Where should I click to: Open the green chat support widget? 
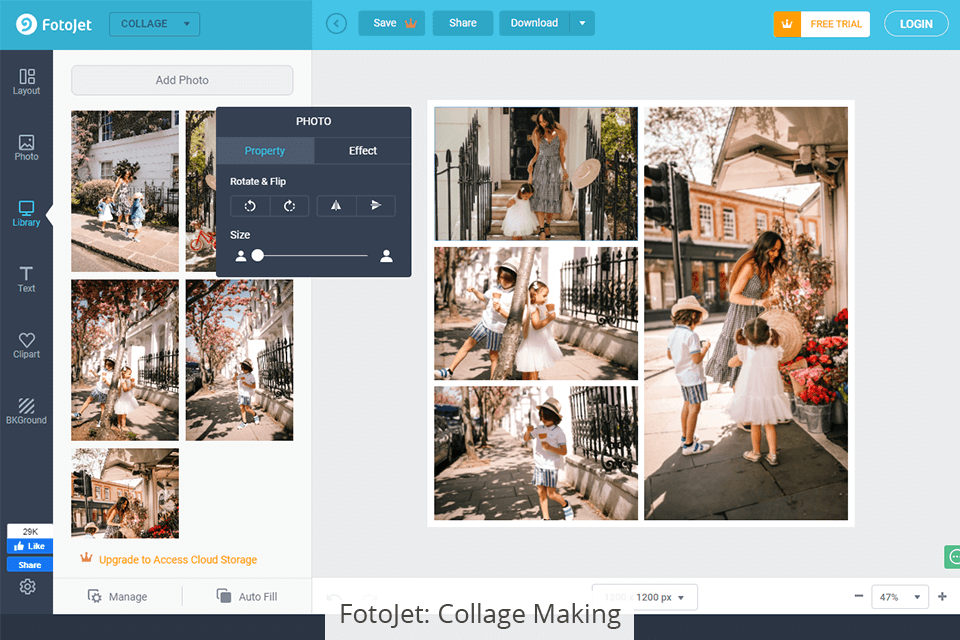952,557
